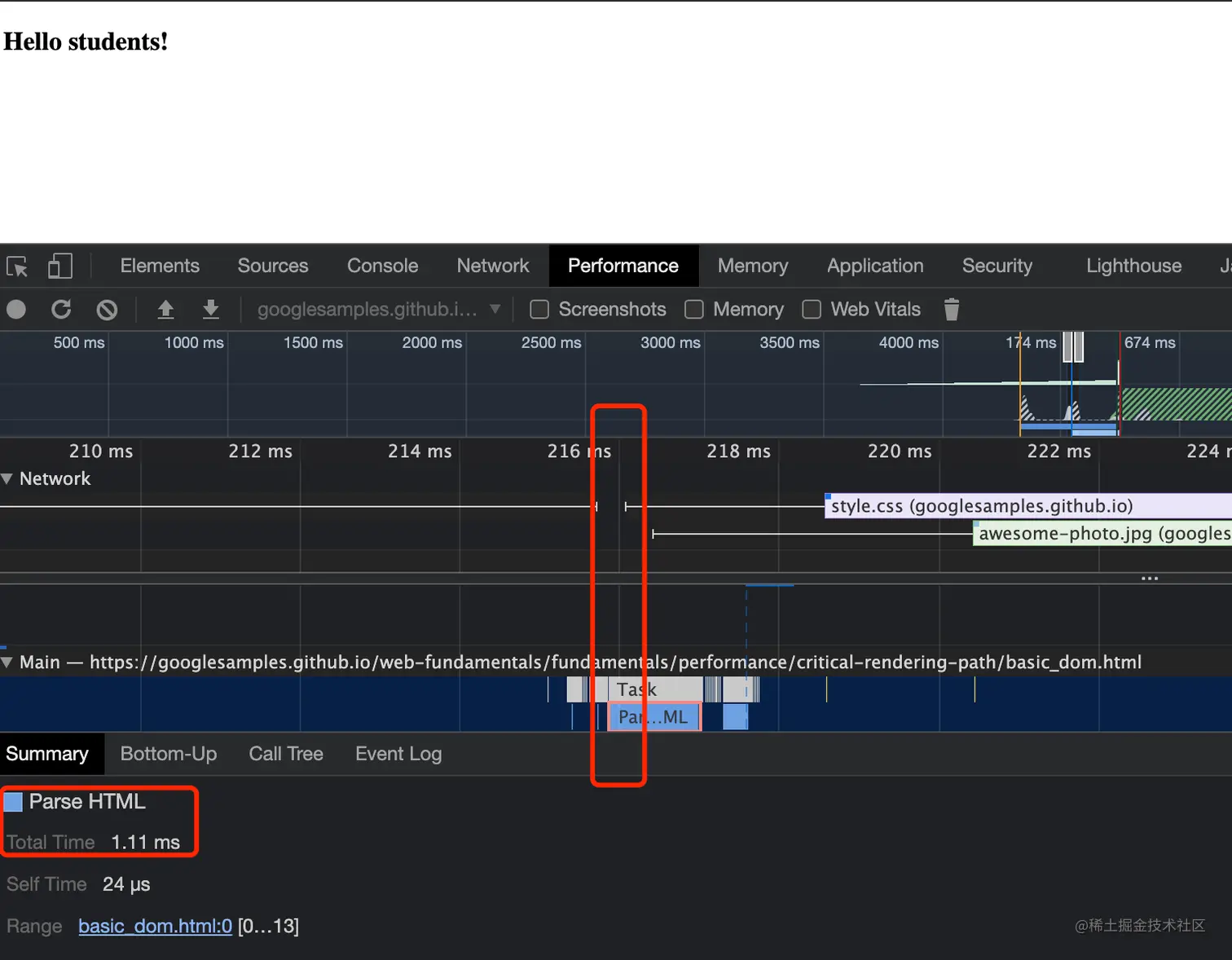The height and width of the screenshot is (960, 1232).
Task: Clear the recording with the clear icon
Action: pos(107,310)
